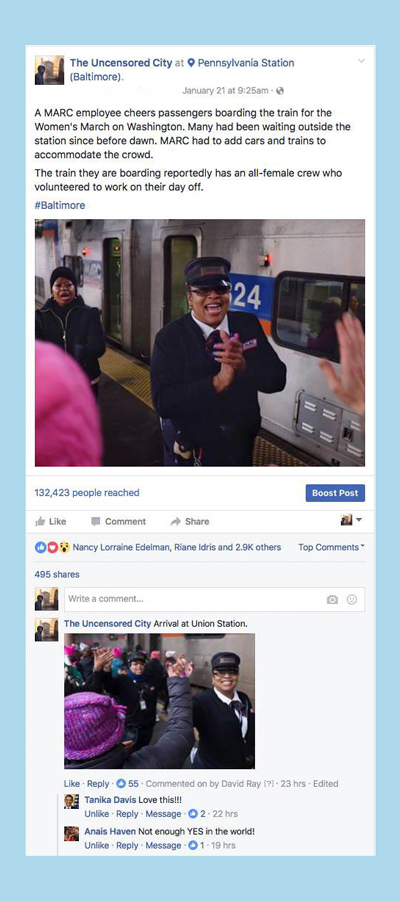Screen dimensions: 400x901
Task: Open the main MARC employee photo
Action: tap(199, 342)
